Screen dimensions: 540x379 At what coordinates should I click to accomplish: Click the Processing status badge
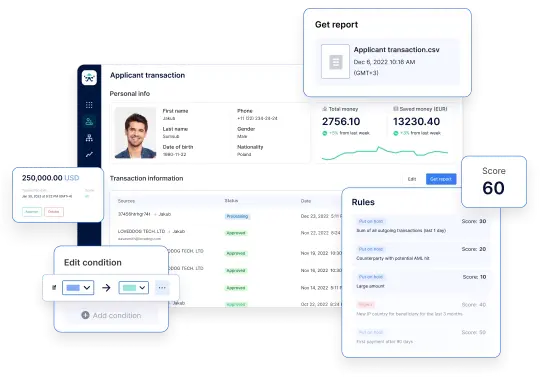[237, 216]
